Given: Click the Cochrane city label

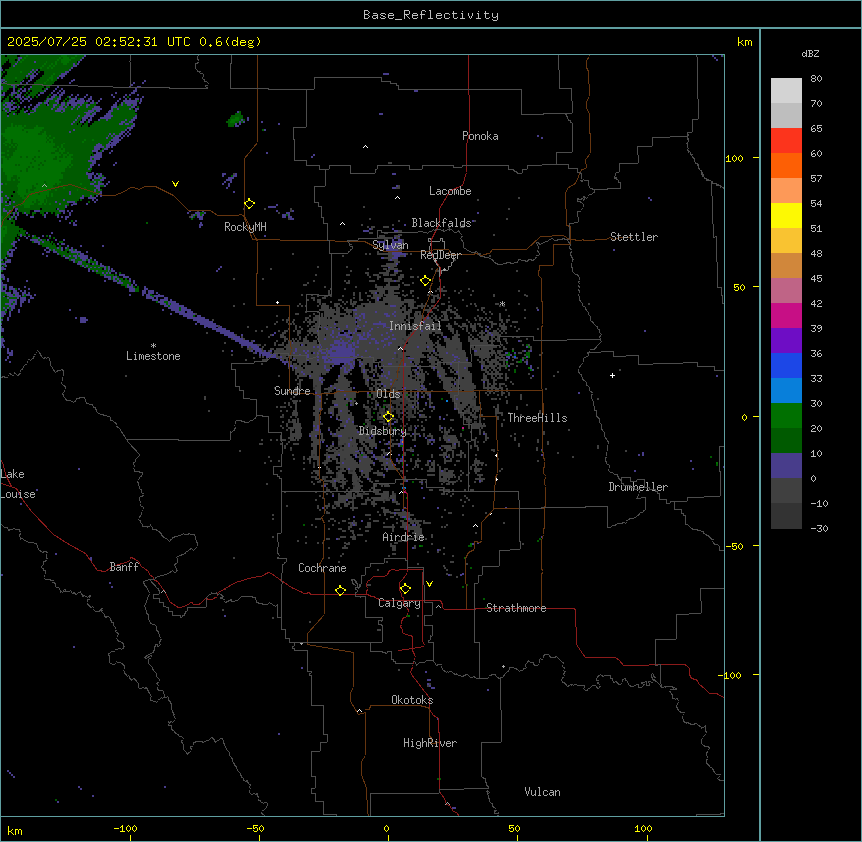Looking at the screenshot, I should coord(322,568).
